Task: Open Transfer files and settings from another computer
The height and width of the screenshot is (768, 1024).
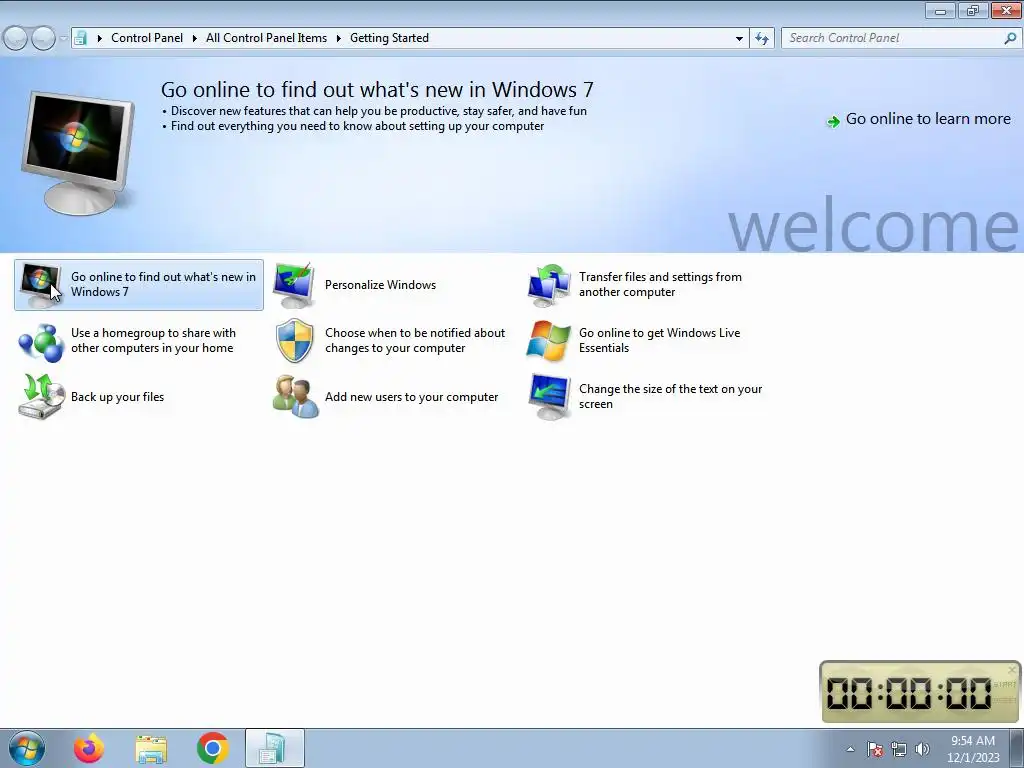Action: pyautogui.click(x=660, y=284)
